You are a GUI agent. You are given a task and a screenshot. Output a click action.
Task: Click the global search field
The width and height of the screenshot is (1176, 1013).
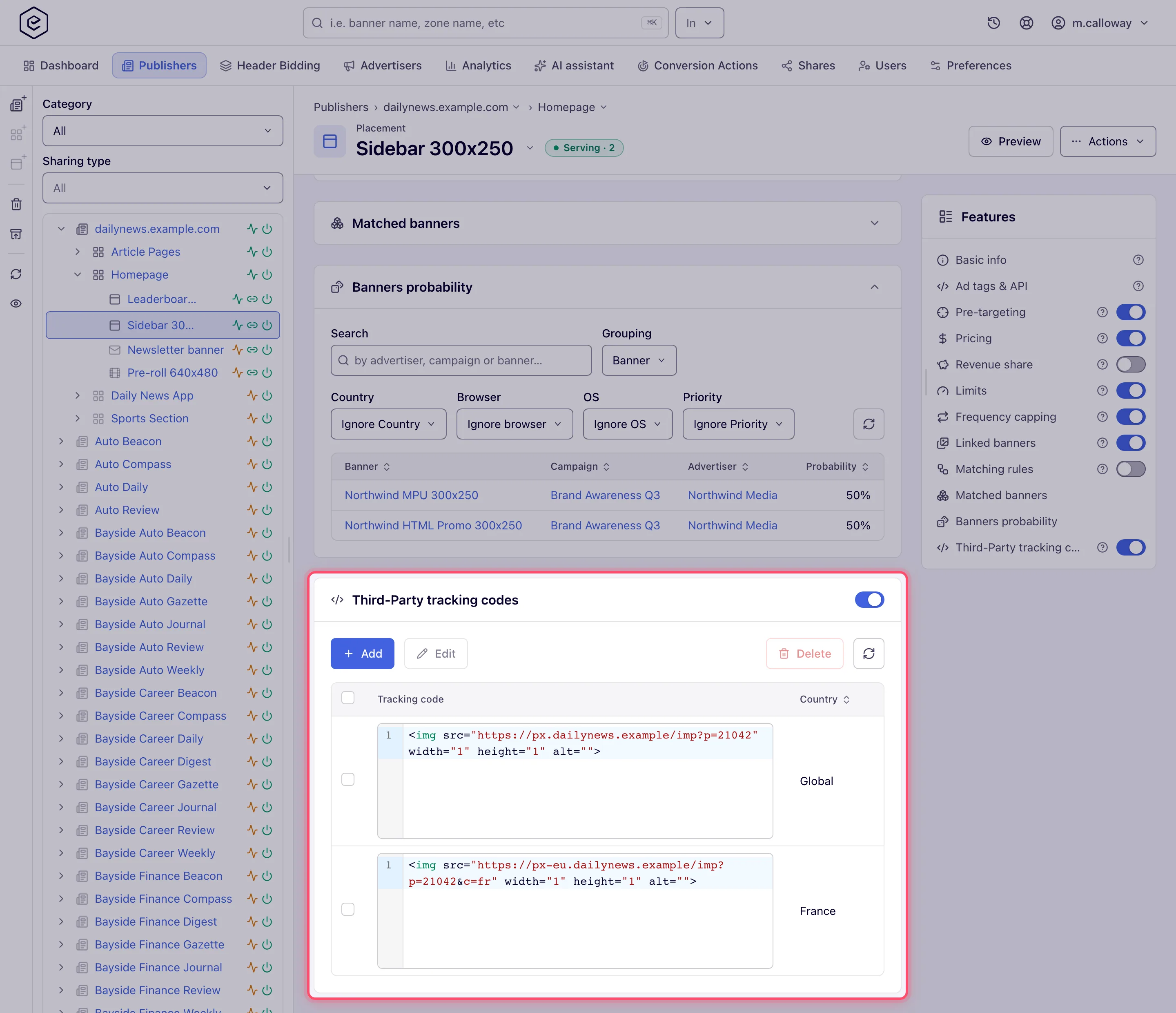pyautogui.click(x=486, y=23)
